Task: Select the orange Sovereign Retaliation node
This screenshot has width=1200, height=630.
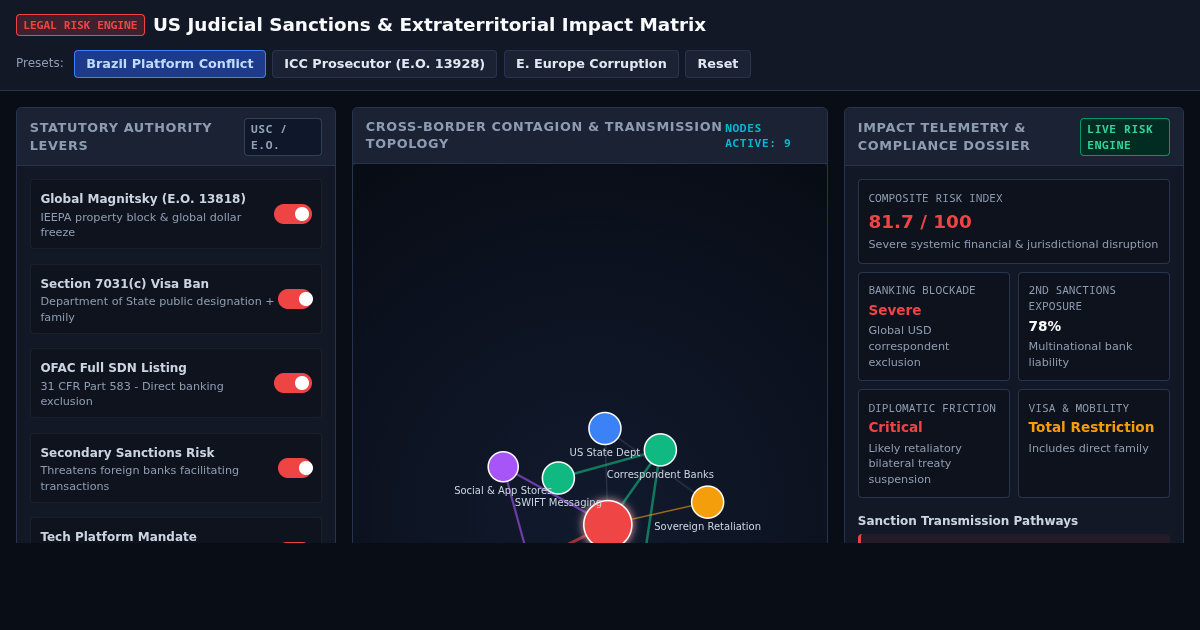Action: point(707,502)
